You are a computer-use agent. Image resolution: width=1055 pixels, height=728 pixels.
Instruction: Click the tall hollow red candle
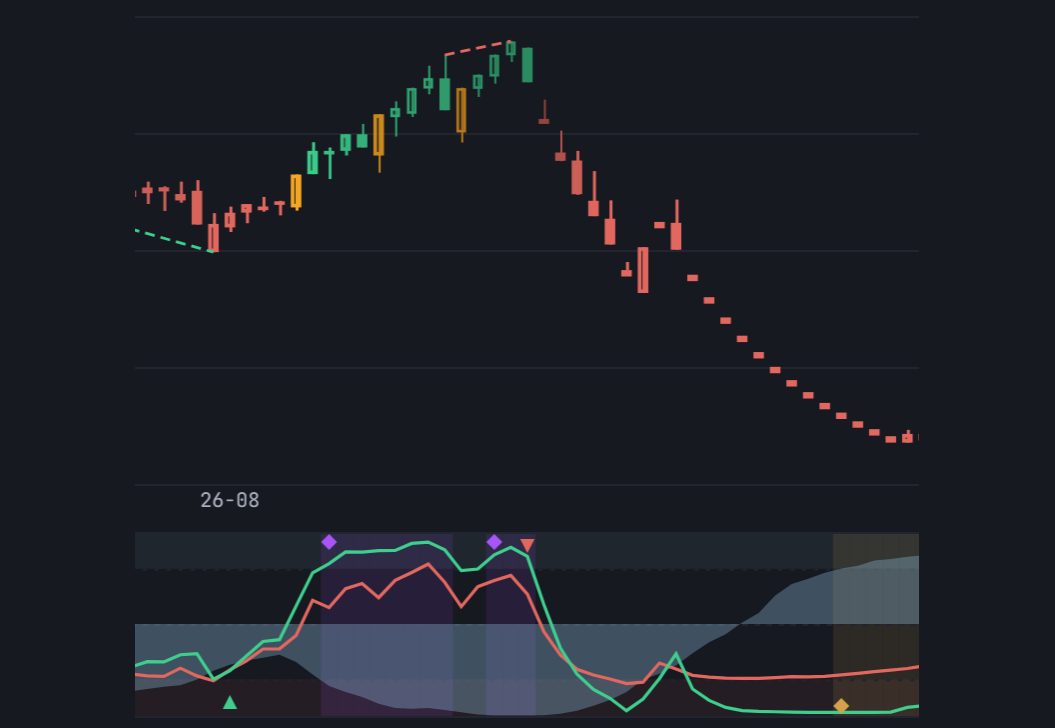click(643, 270)
